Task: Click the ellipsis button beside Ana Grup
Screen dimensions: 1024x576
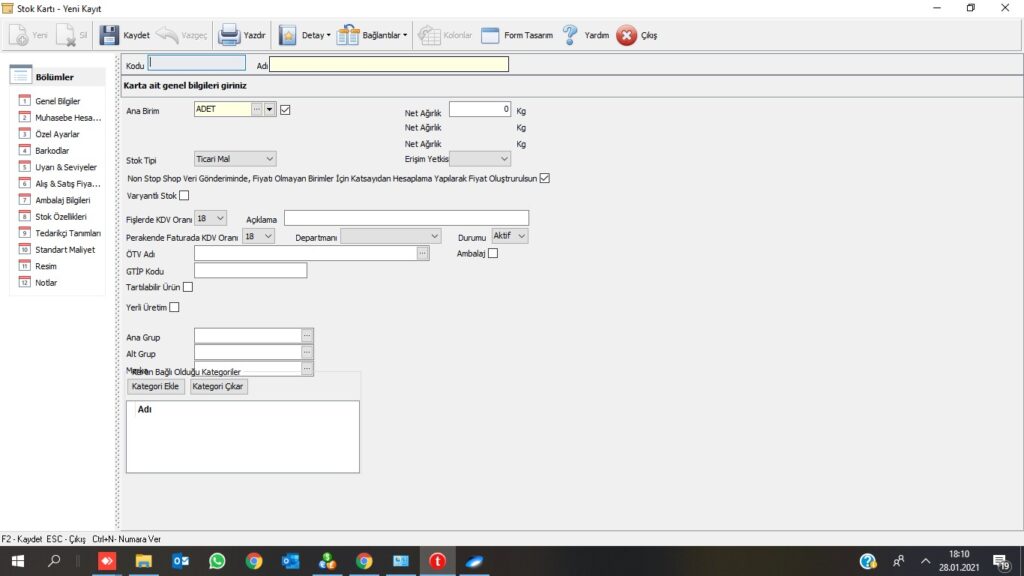Action: click(x=307, y=335)
